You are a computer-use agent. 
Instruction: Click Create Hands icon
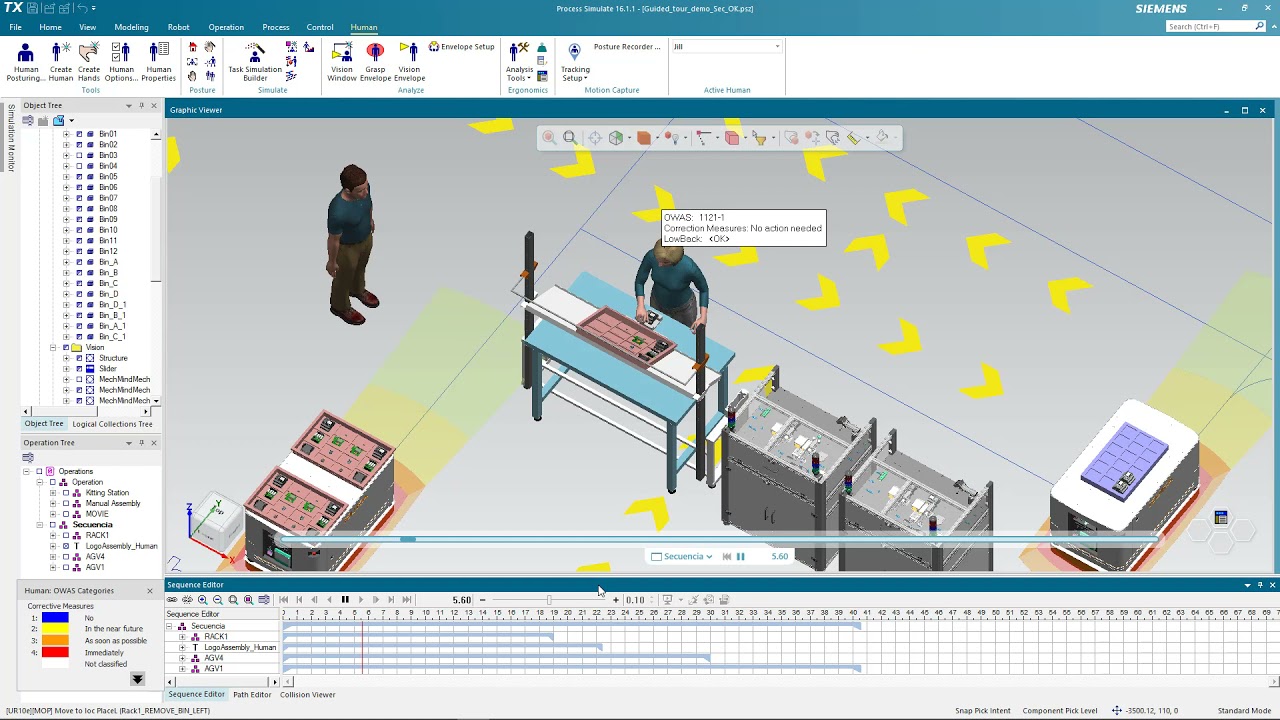click(x=89, y=62)
